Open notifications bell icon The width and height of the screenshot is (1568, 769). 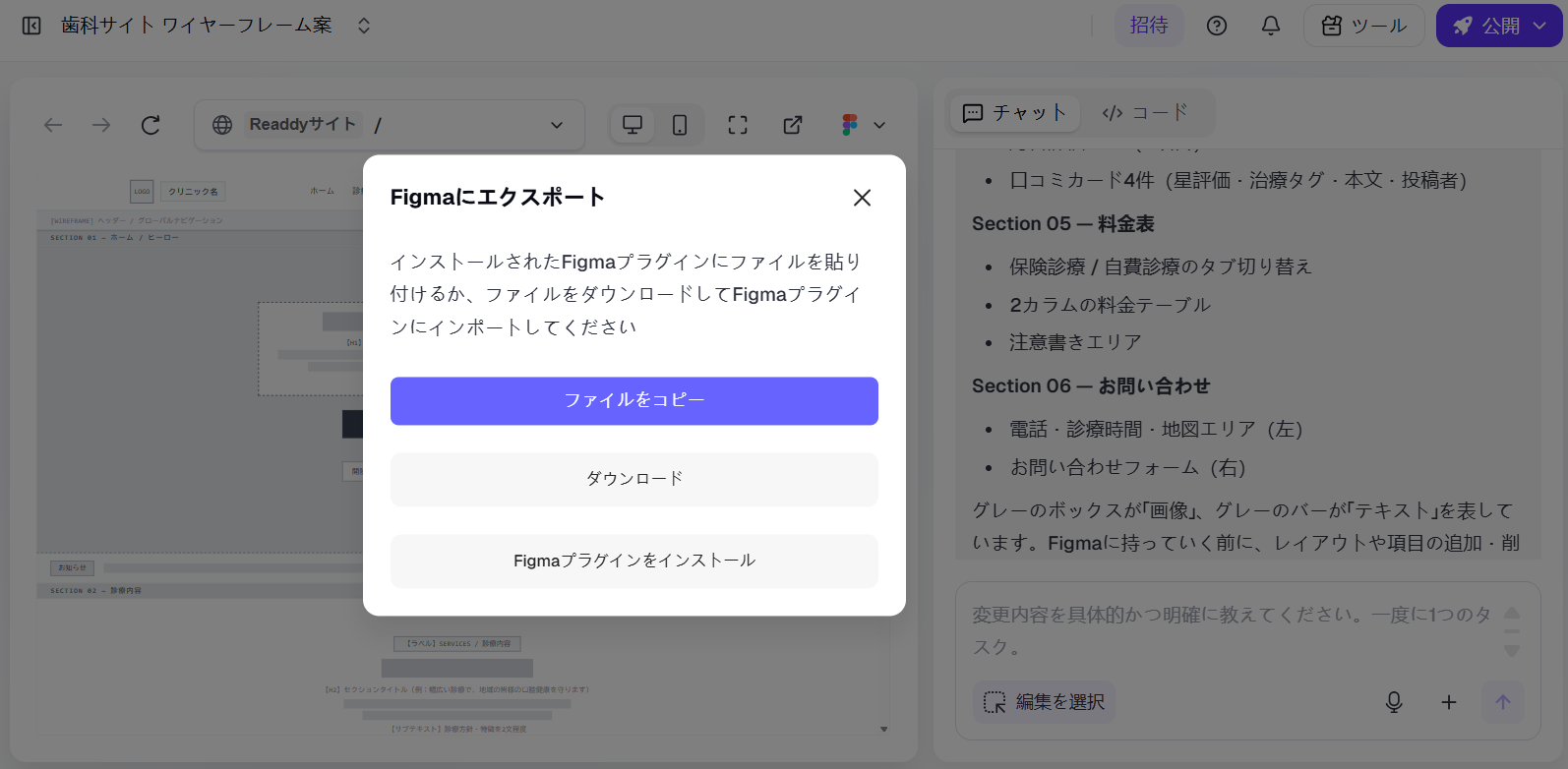(1271, 26)
